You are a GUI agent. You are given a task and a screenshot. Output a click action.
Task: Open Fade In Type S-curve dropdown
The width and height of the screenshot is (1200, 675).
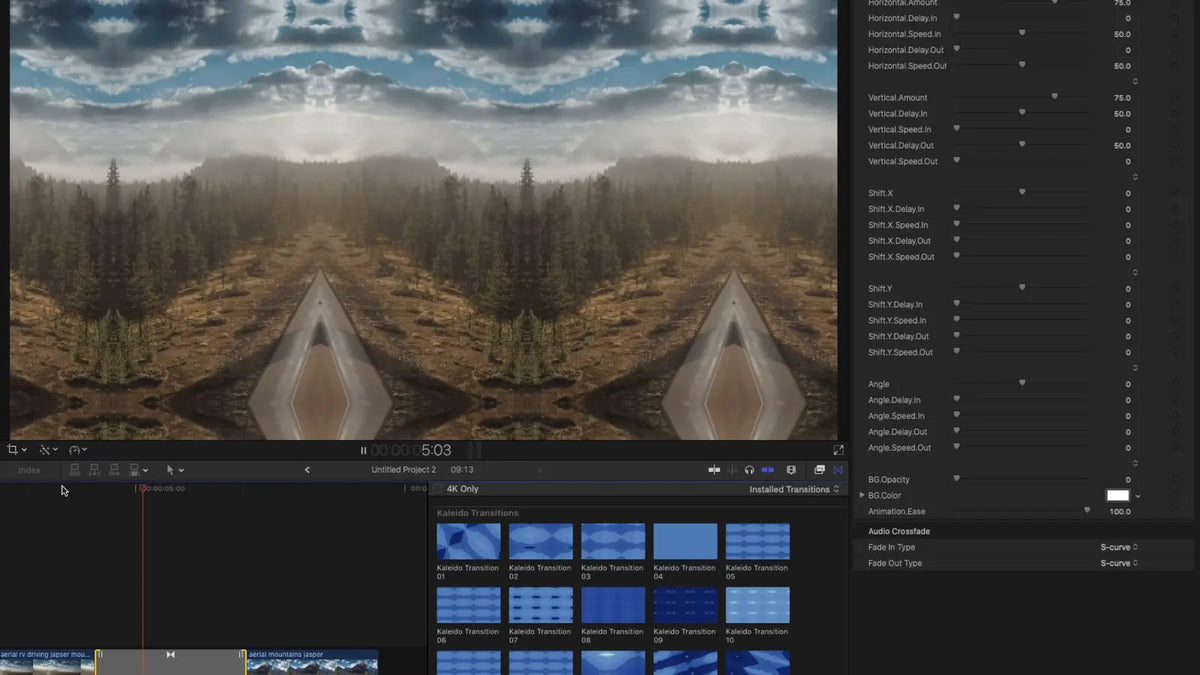click(x=1119, y=547)
